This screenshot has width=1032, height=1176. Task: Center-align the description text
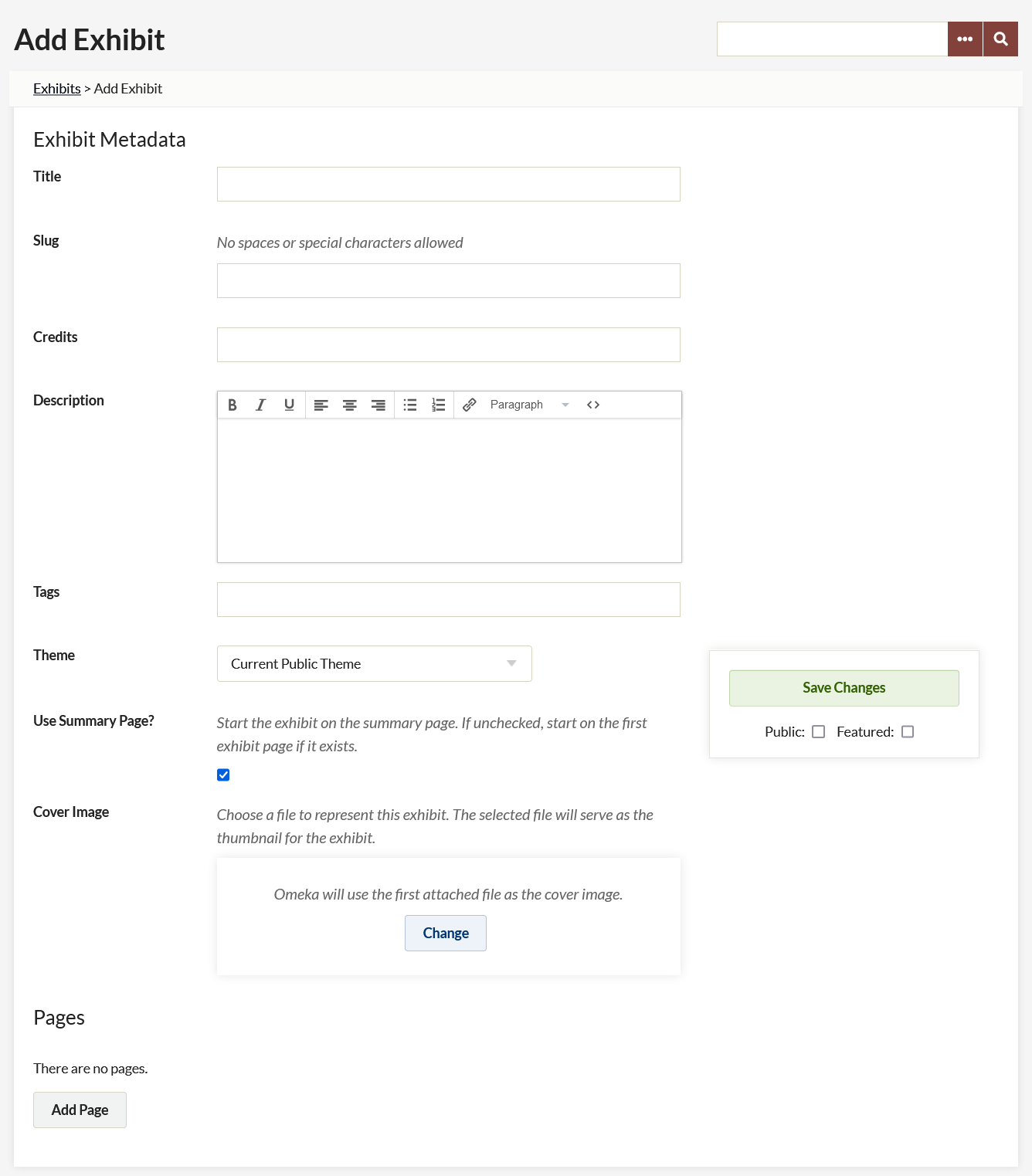point(350,405)
